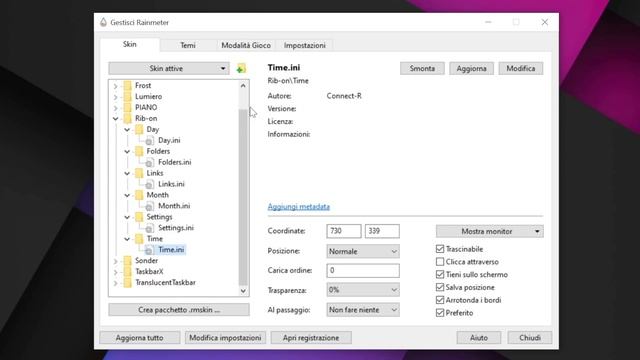This screenshot has width=640, height=360.
Task: Click the Apri registrazione button
Action: (x=311, y=338)
